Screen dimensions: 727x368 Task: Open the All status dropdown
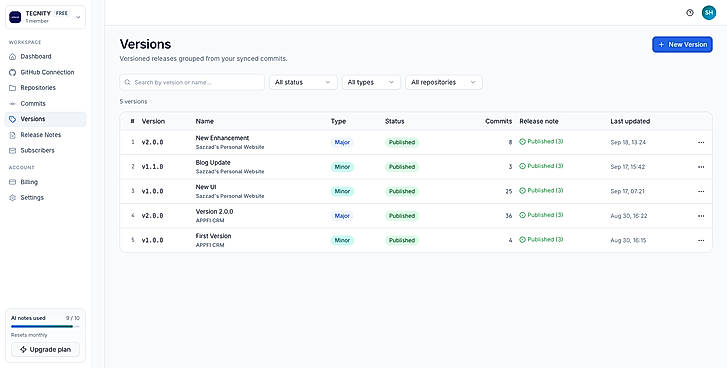[303, 82]
